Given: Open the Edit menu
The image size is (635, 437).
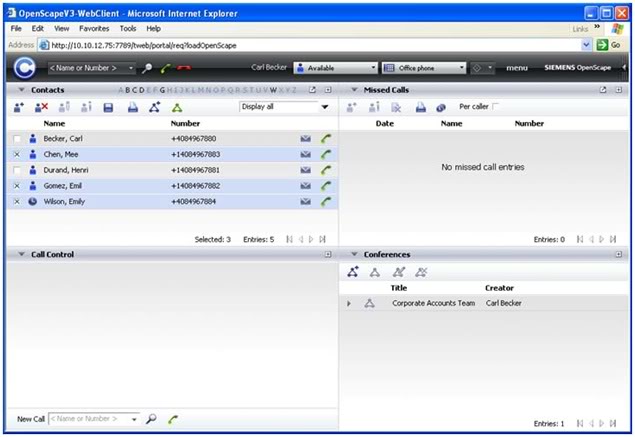Looking at the screenshot, I should [x=38, y=28].
